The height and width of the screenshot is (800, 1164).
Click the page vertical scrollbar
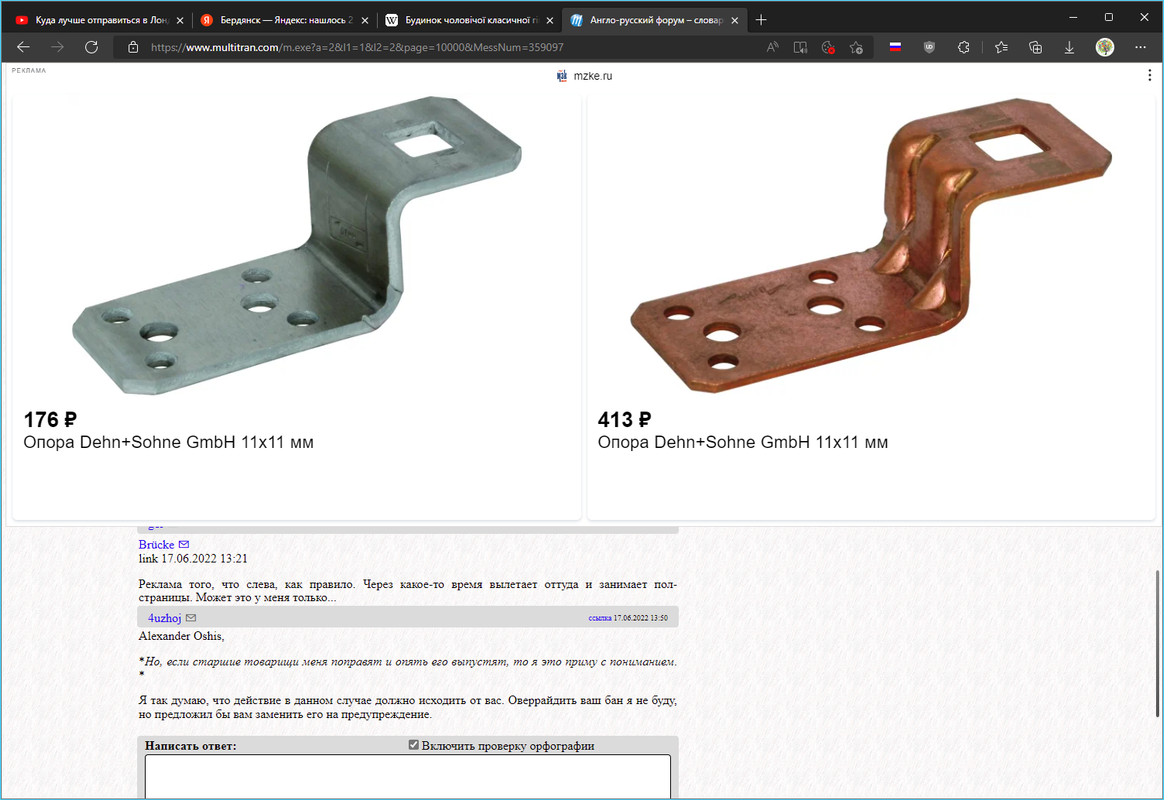(1157, 643)
